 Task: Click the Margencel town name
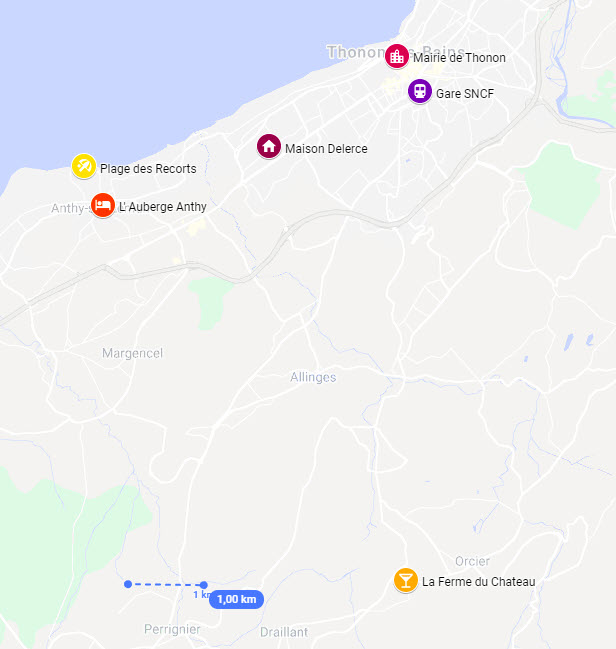[x=132, y=353]
